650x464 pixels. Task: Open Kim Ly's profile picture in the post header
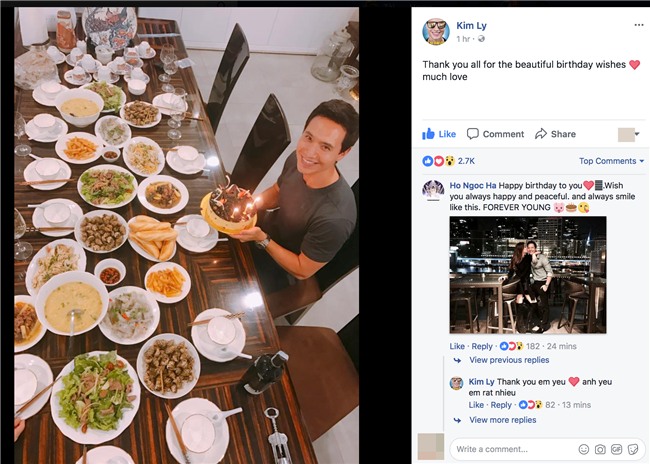click(x=435, y=31)
